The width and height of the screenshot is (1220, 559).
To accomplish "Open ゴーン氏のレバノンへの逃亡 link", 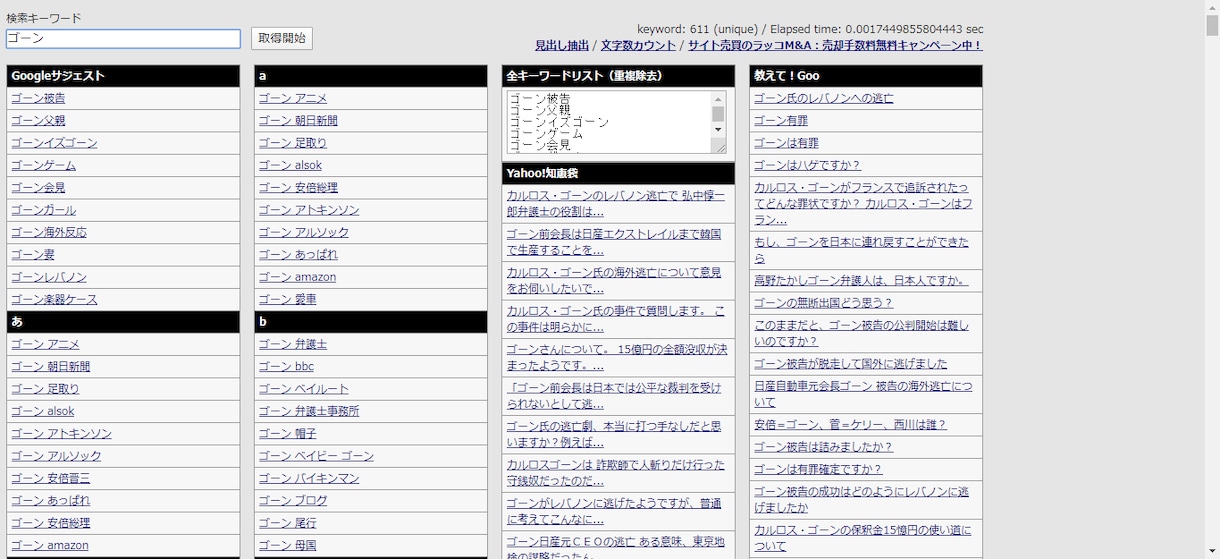I will click(x=824, y=98).
